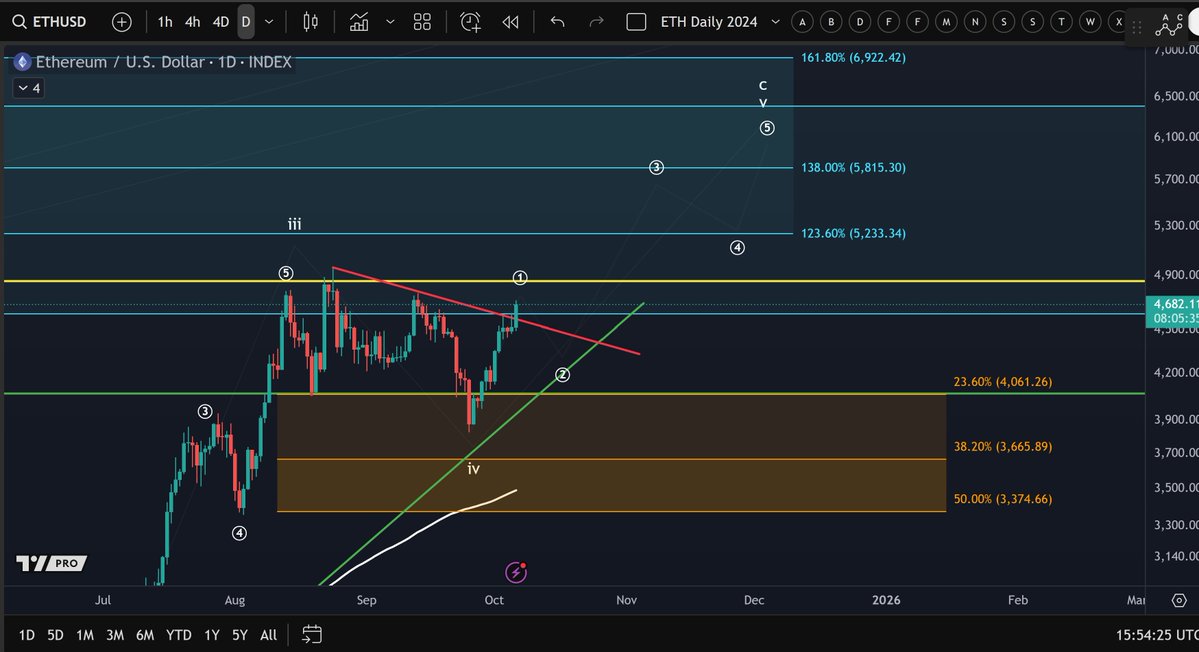This screenshot has width=1199, height=652.
Task: Open the ETH Daily 2024 layout name
Action: tap(709, 22)
